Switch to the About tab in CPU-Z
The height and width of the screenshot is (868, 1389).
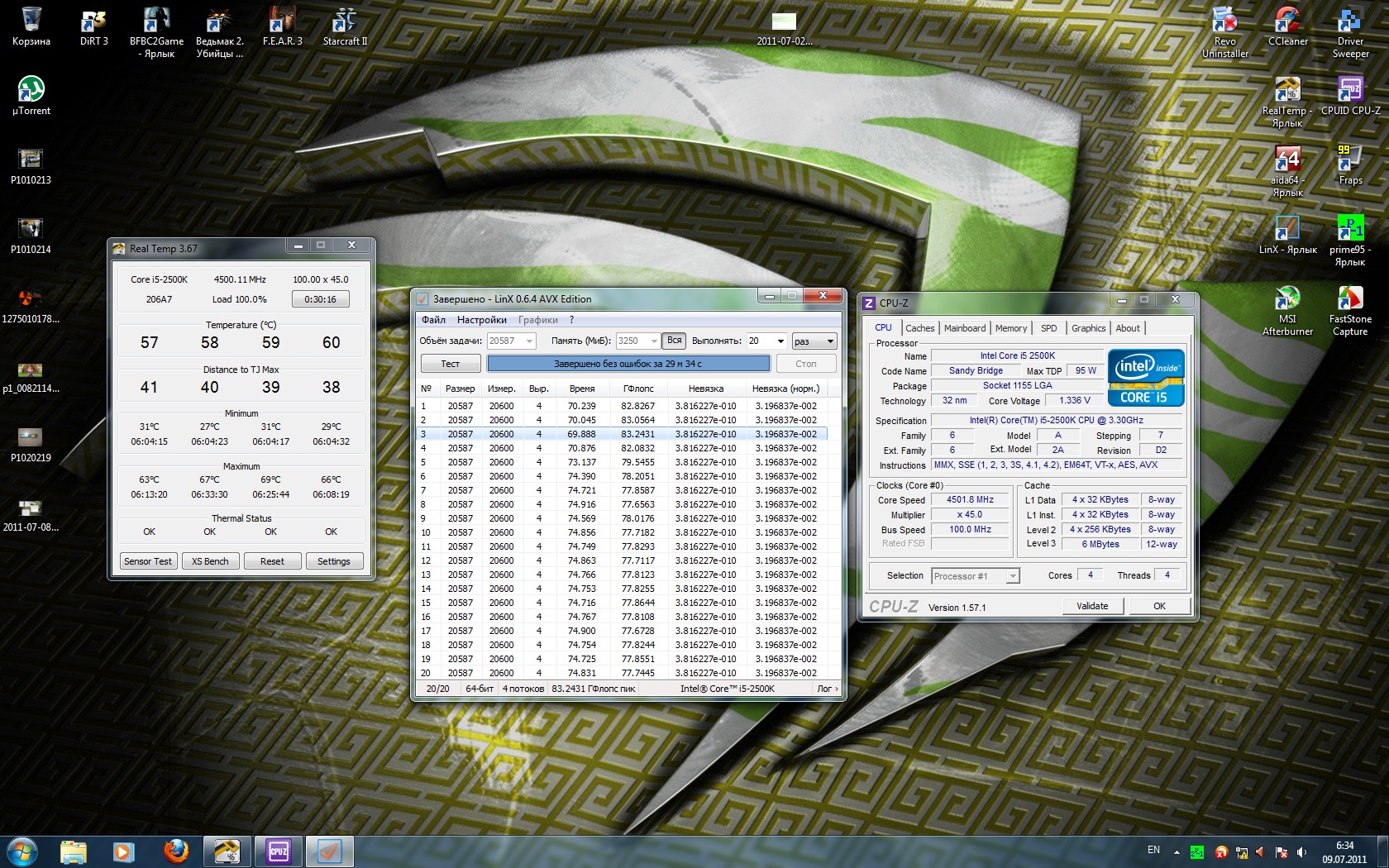click(x=1128, y=328)
